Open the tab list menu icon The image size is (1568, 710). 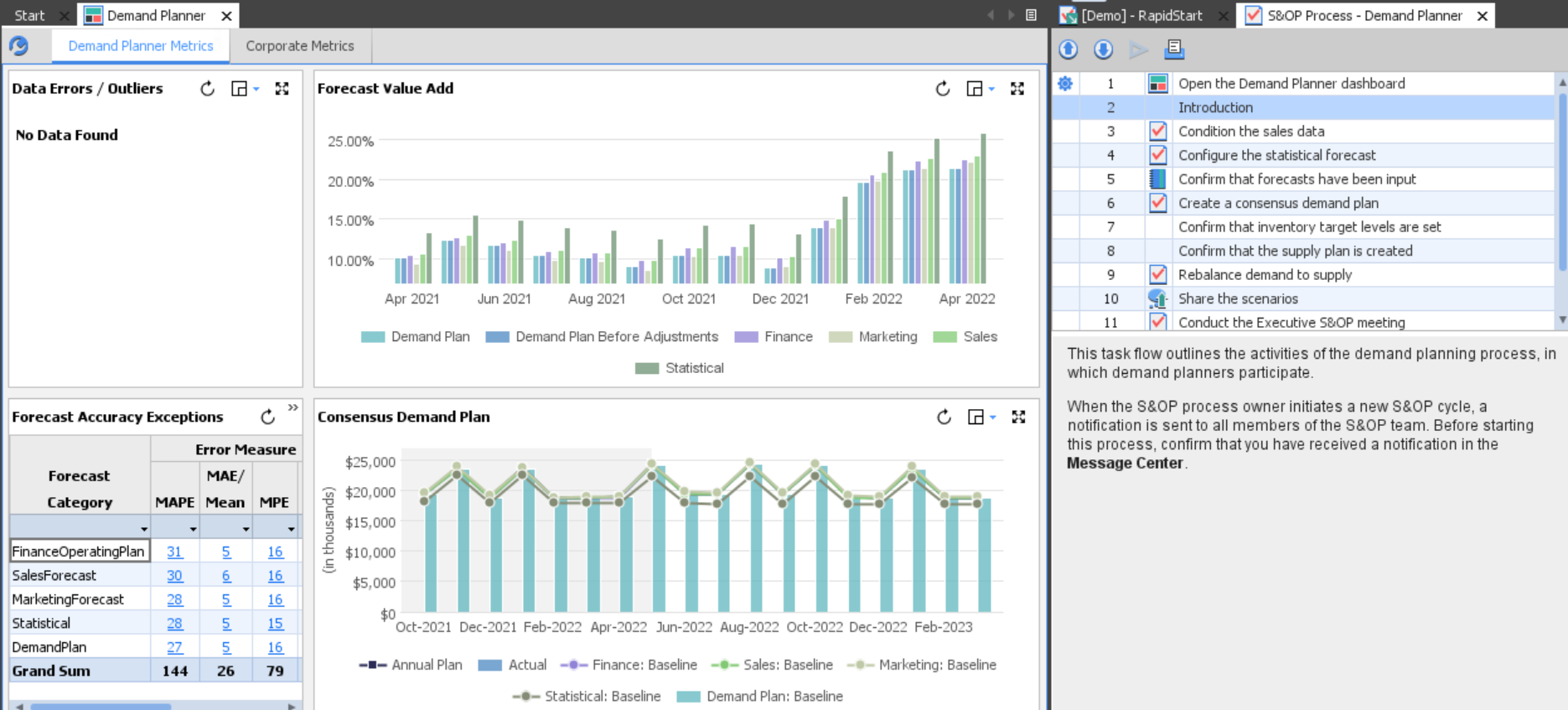(x=1031, y=15)
